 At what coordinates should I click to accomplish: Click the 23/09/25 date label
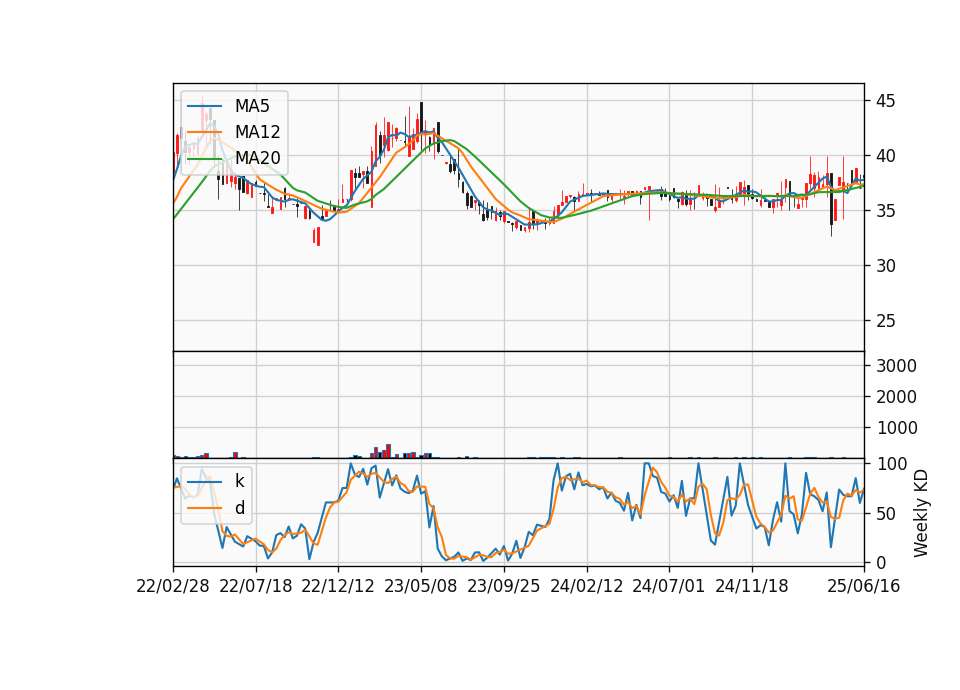pyautogui.click(x=504, y=586)
